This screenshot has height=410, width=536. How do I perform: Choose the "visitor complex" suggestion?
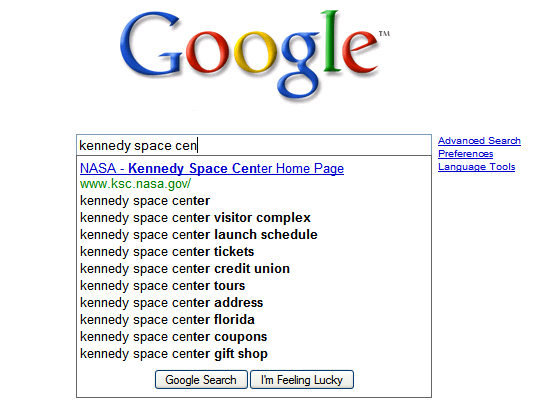195,218
